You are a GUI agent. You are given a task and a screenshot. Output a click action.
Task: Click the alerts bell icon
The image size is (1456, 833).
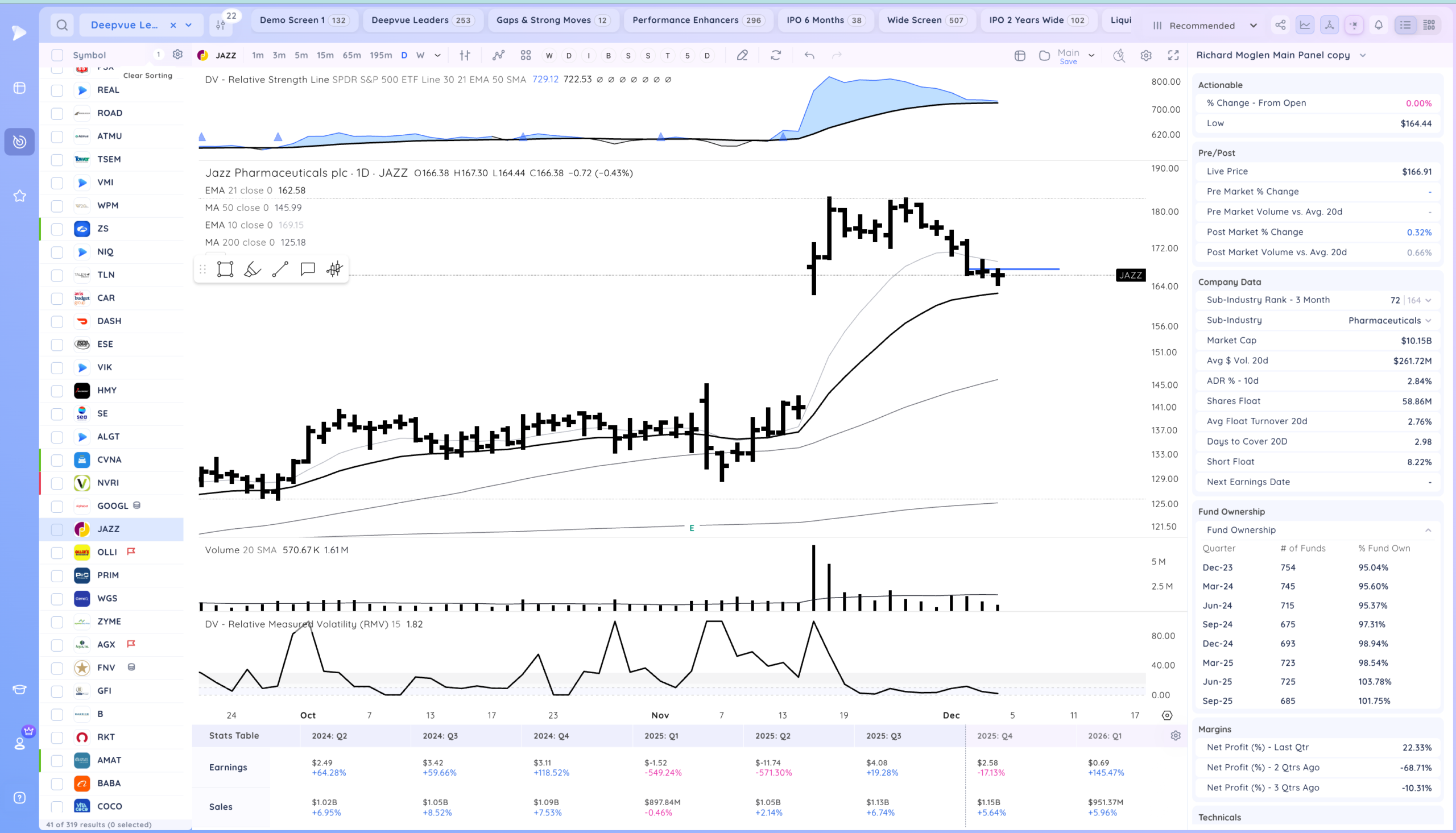coord(1378,25)
